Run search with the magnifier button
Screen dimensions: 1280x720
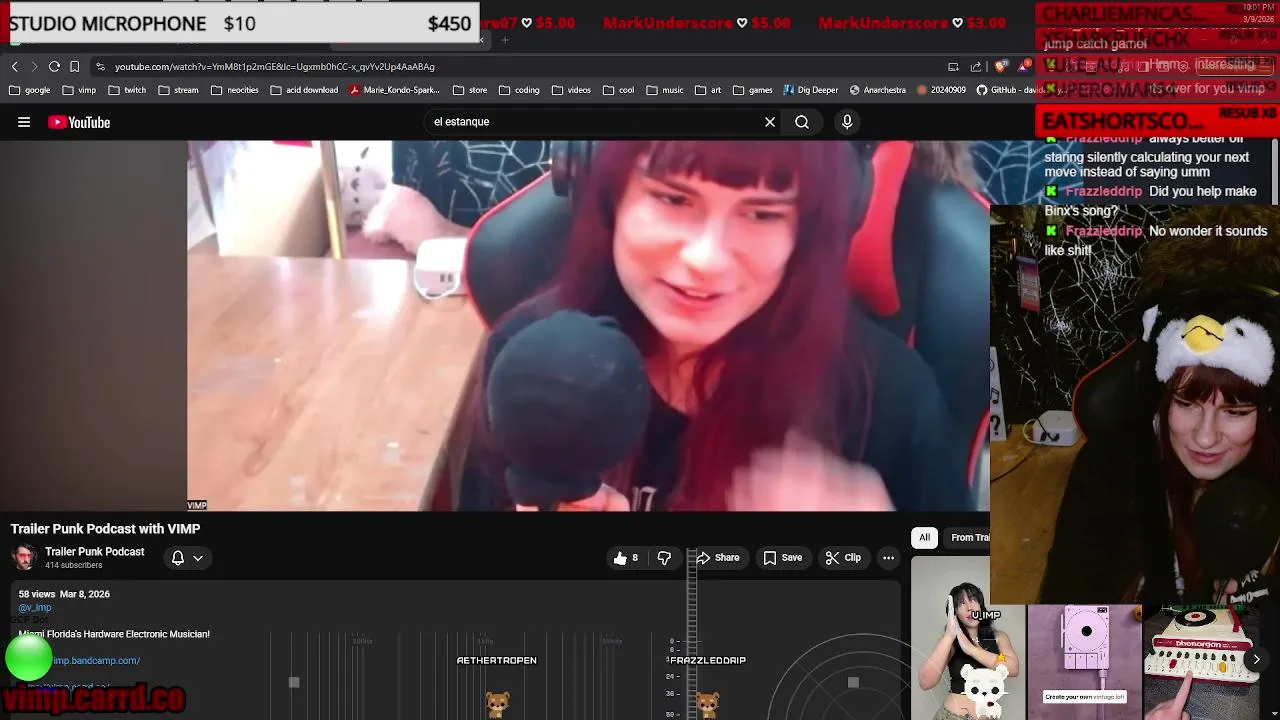(x=802, y=122)
